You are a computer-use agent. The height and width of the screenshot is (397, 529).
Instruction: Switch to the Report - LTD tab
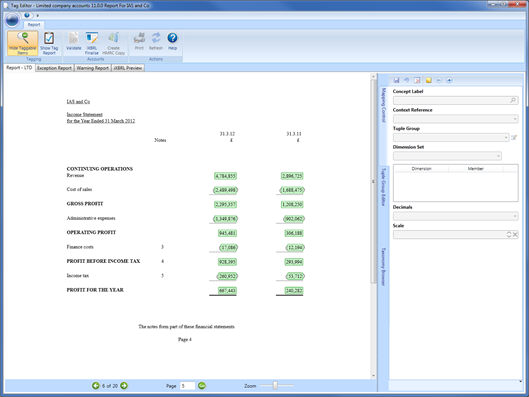click(x=19, y=68)
